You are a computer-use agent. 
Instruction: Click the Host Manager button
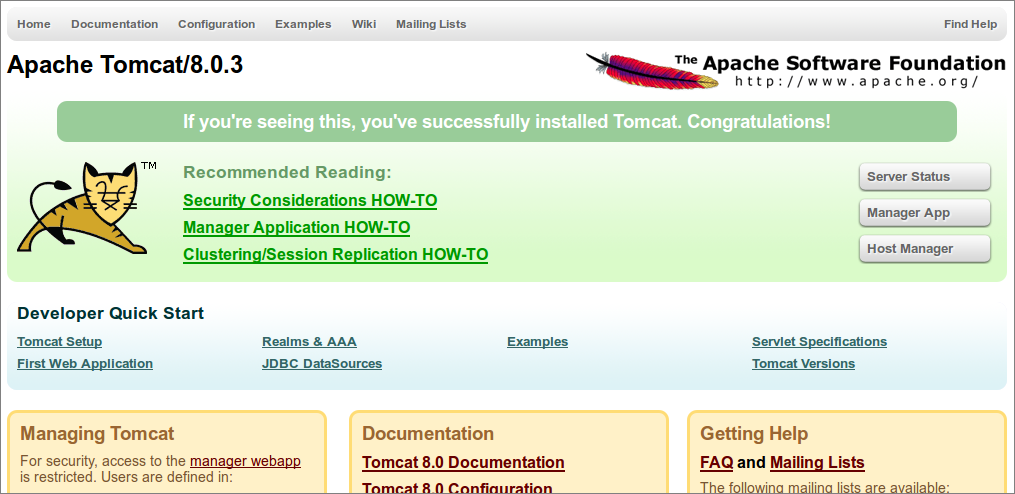pos(924,249)
